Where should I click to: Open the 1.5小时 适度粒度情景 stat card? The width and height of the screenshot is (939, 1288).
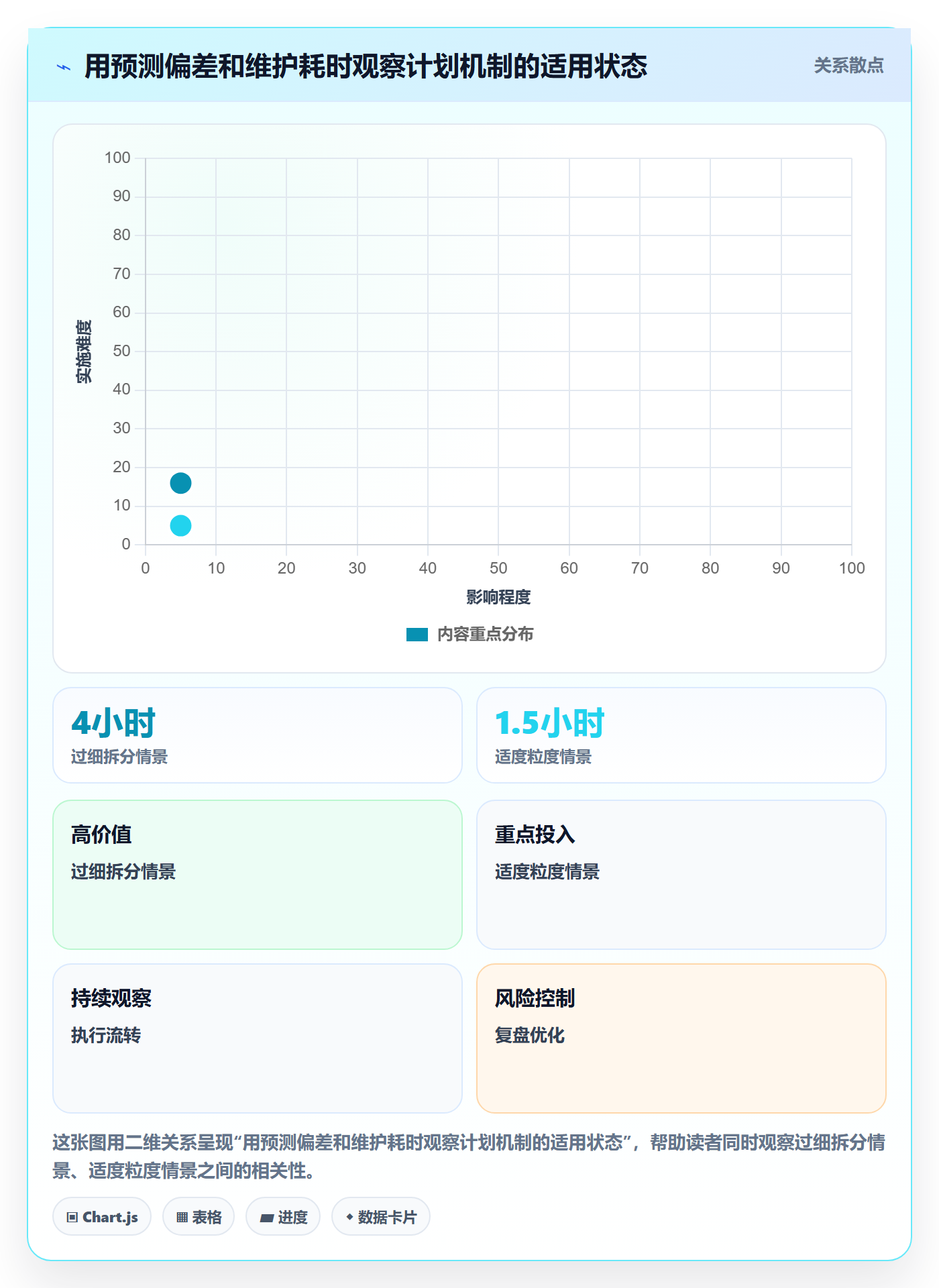click(x=681, y=735)
